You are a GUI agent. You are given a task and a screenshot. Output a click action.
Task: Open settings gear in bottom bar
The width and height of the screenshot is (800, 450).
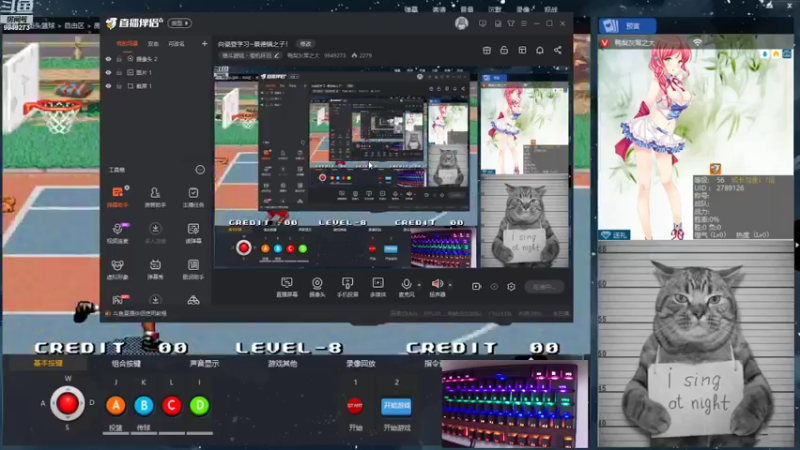click(x=511, y=287)
